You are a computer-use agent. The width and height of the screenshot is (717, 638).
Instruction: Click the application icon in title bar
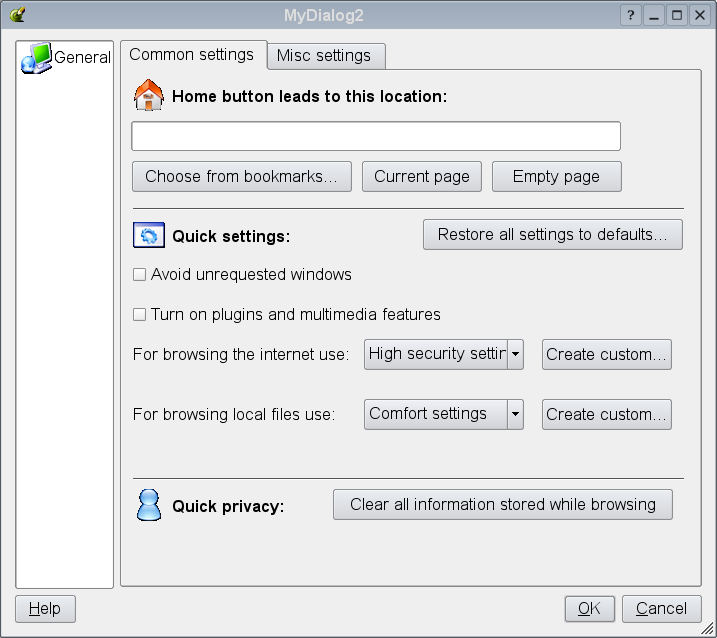point(17,15)
